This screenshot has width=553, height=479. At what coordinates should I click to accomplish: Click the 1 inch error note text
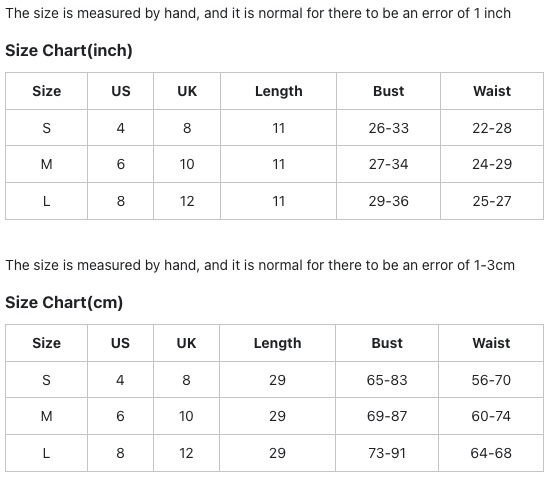coord(258,13)
